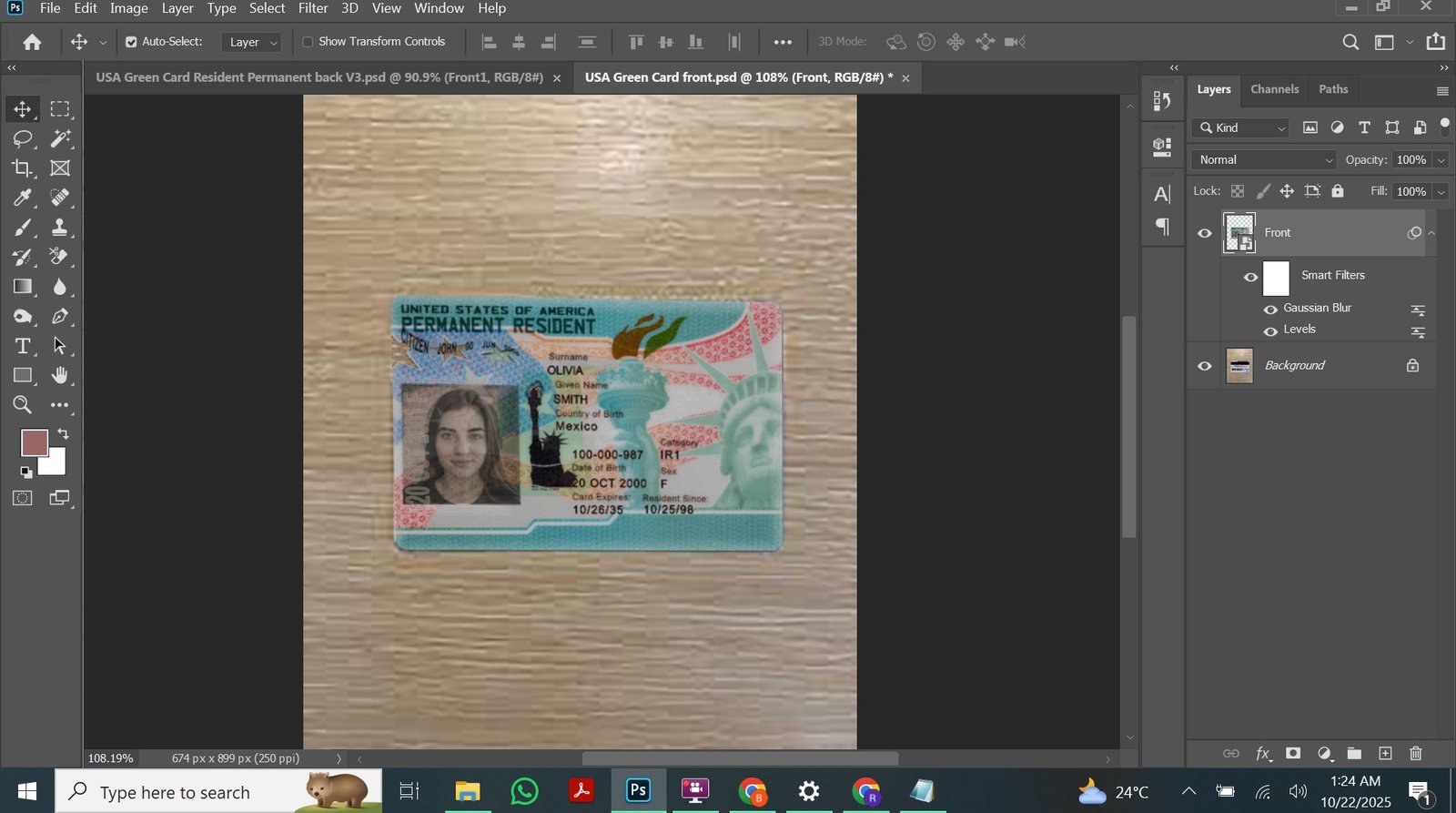Switch to the Channels tab
This screenshot has height=813, width=1456.
(1274, 89)
